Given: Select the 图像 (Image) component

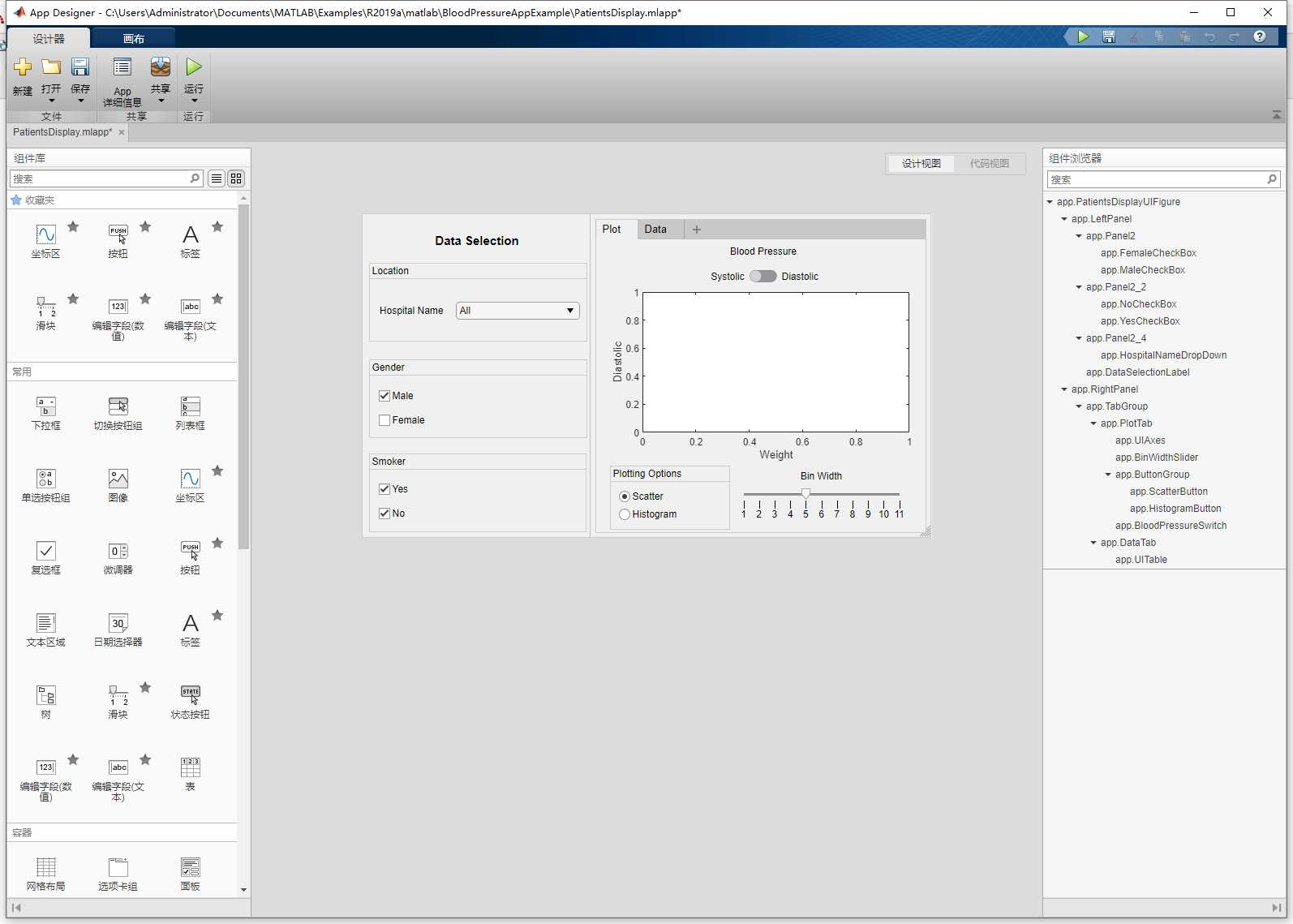Looking at the screenshot, I should [x=118, y=485].
